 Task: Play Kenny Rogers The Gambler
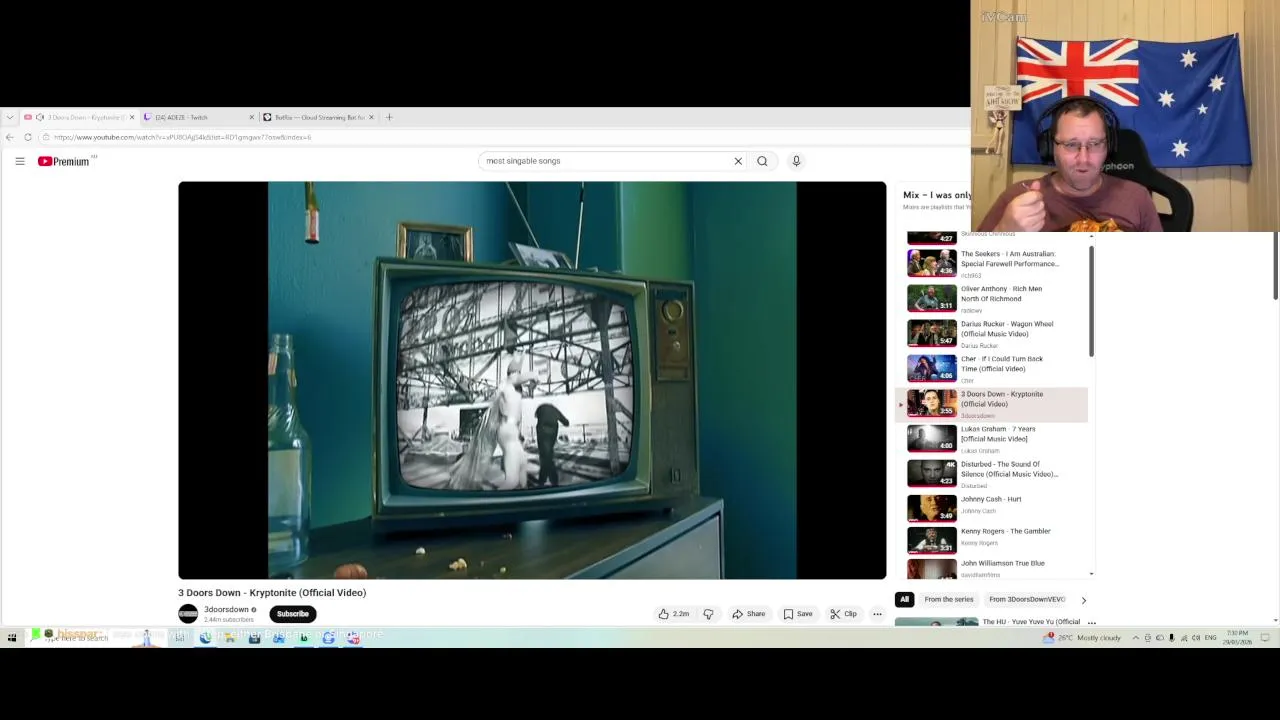pos(992,540)
